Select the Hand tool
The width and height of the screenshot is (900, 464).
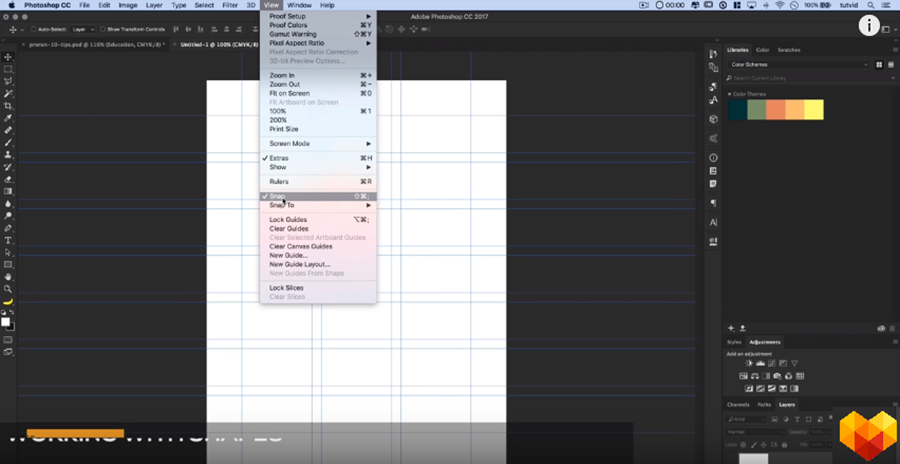8,276
